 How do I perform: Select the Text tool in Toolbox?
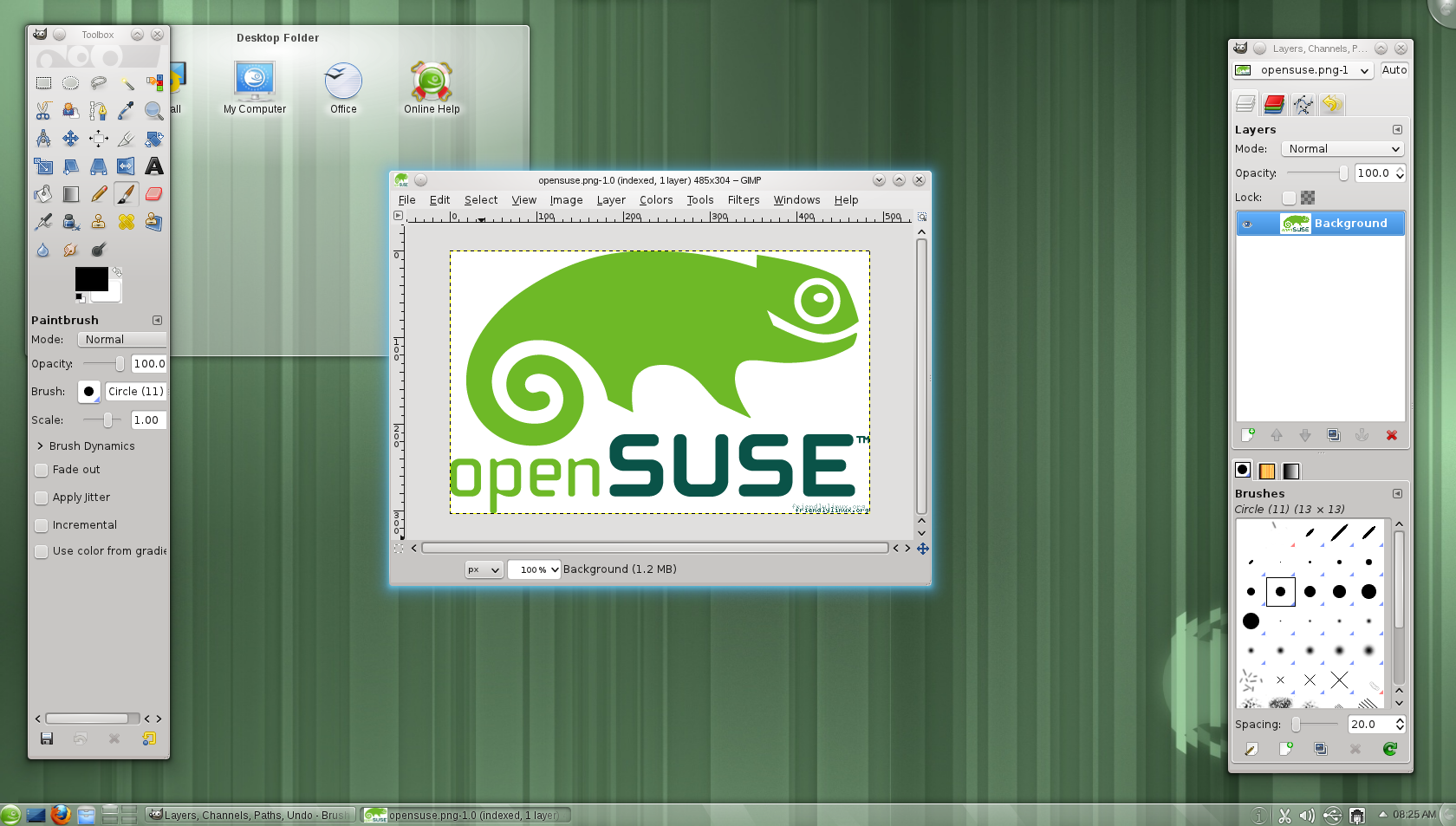154,166
